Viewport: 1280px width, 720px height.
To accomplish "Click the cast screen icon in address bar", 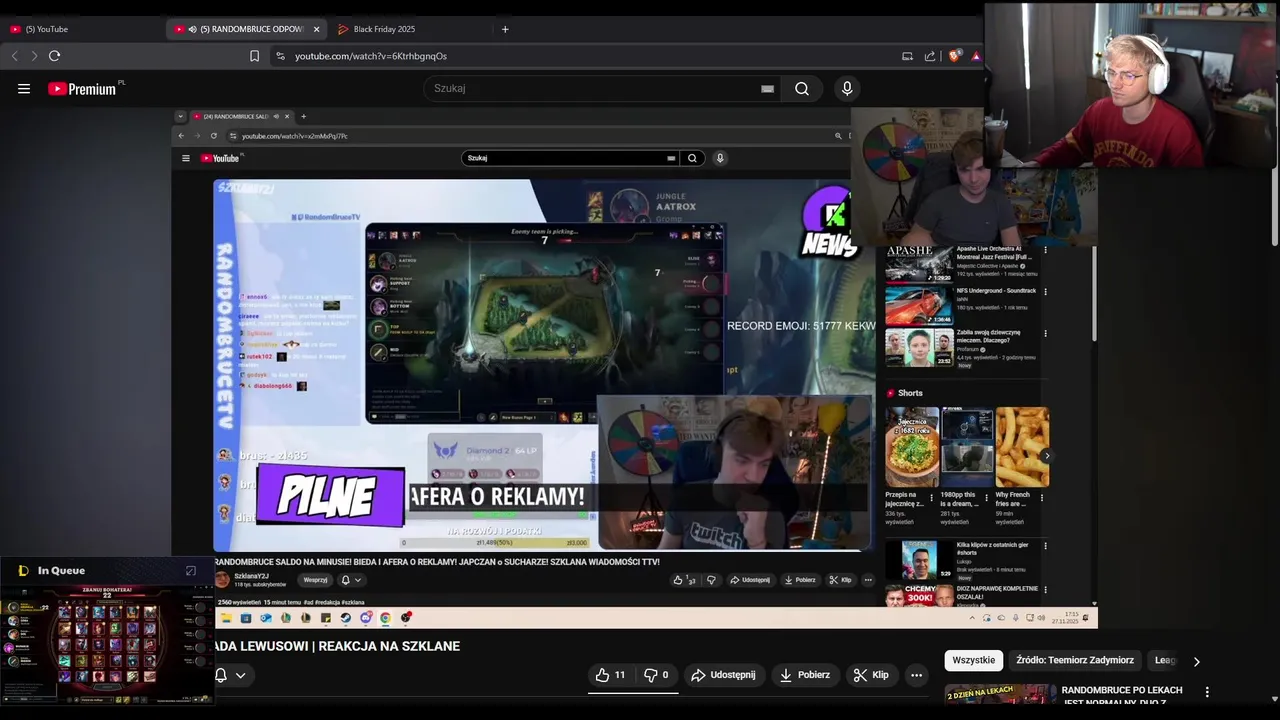I will point(907,56).
